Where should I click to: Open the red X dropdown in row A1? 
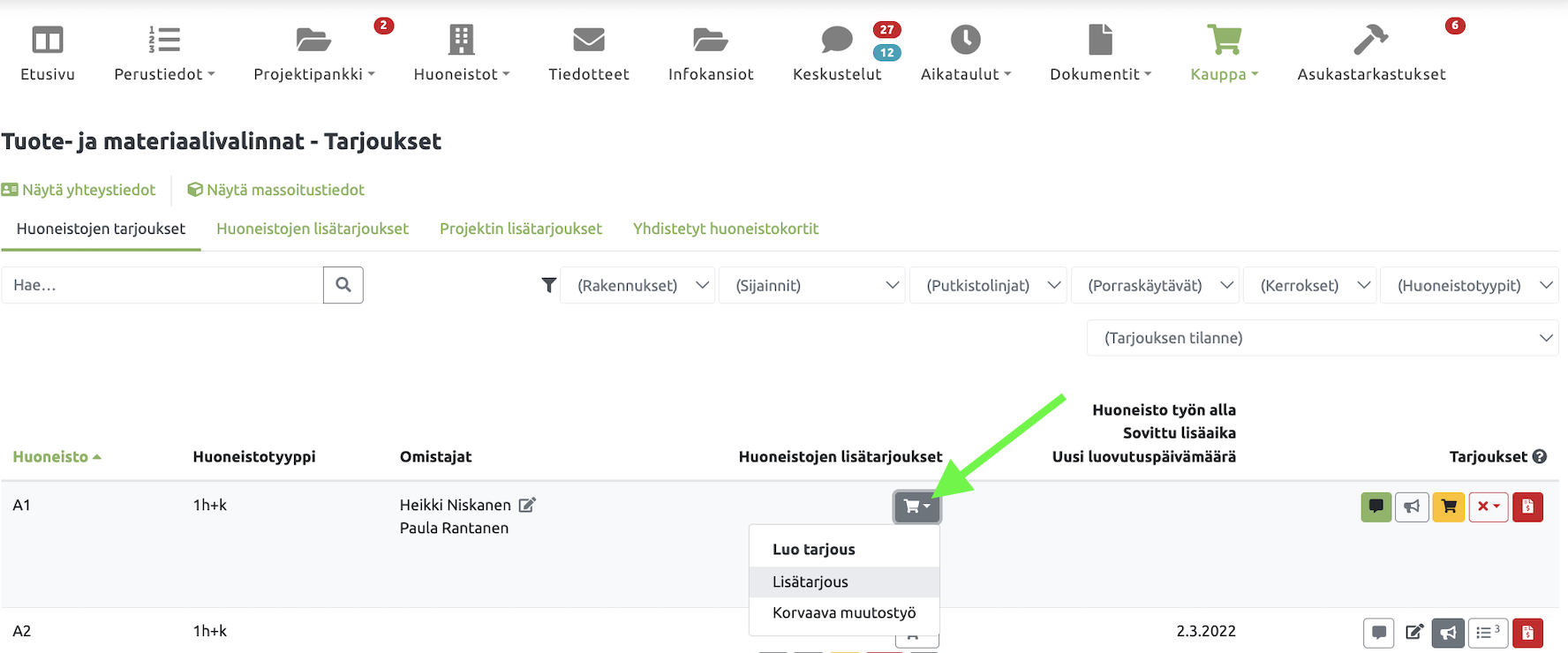tap(1488, 507)
